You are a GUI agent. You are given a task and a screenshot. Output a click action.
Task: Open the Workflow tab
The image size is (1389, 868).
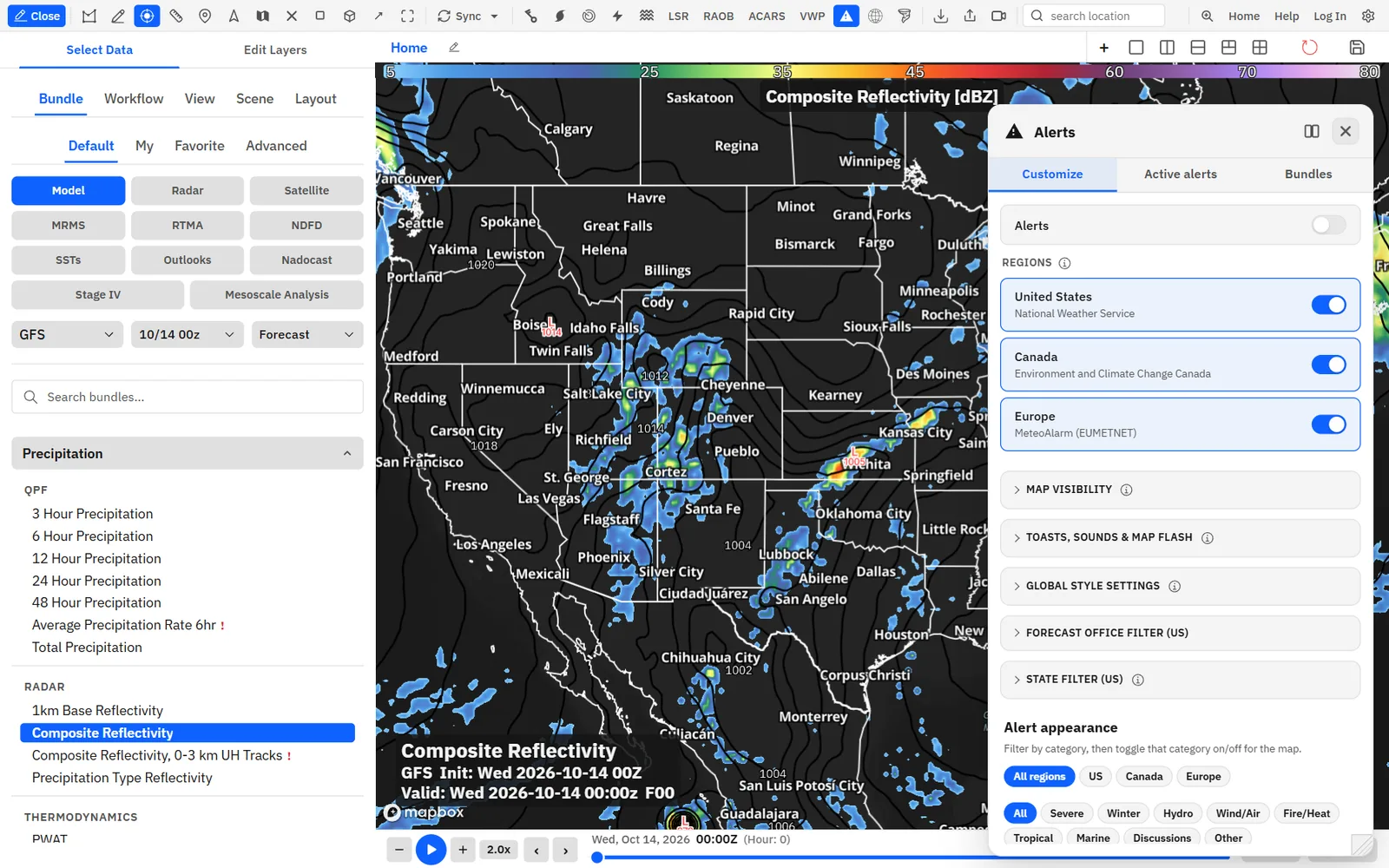(x=134, y=99)
